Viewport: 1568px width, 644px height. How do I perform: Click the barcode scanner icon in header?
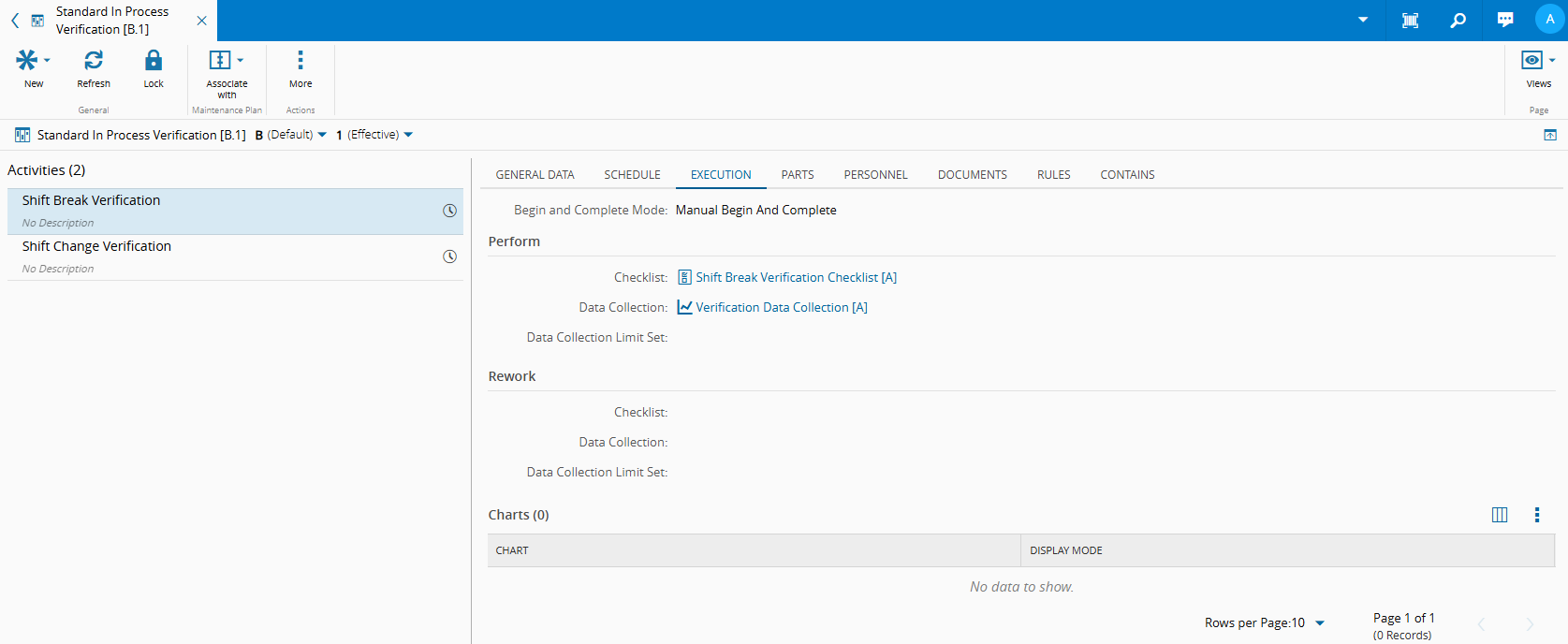1410,21
